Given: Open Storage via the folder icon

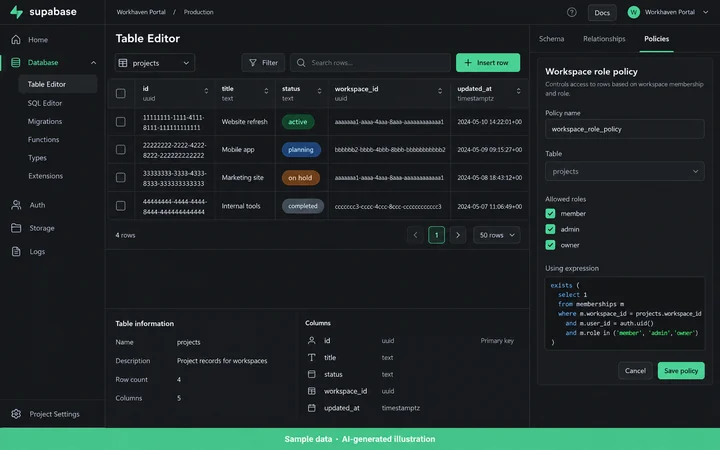Looking at the screenshot, I should [x=16, y=228].
